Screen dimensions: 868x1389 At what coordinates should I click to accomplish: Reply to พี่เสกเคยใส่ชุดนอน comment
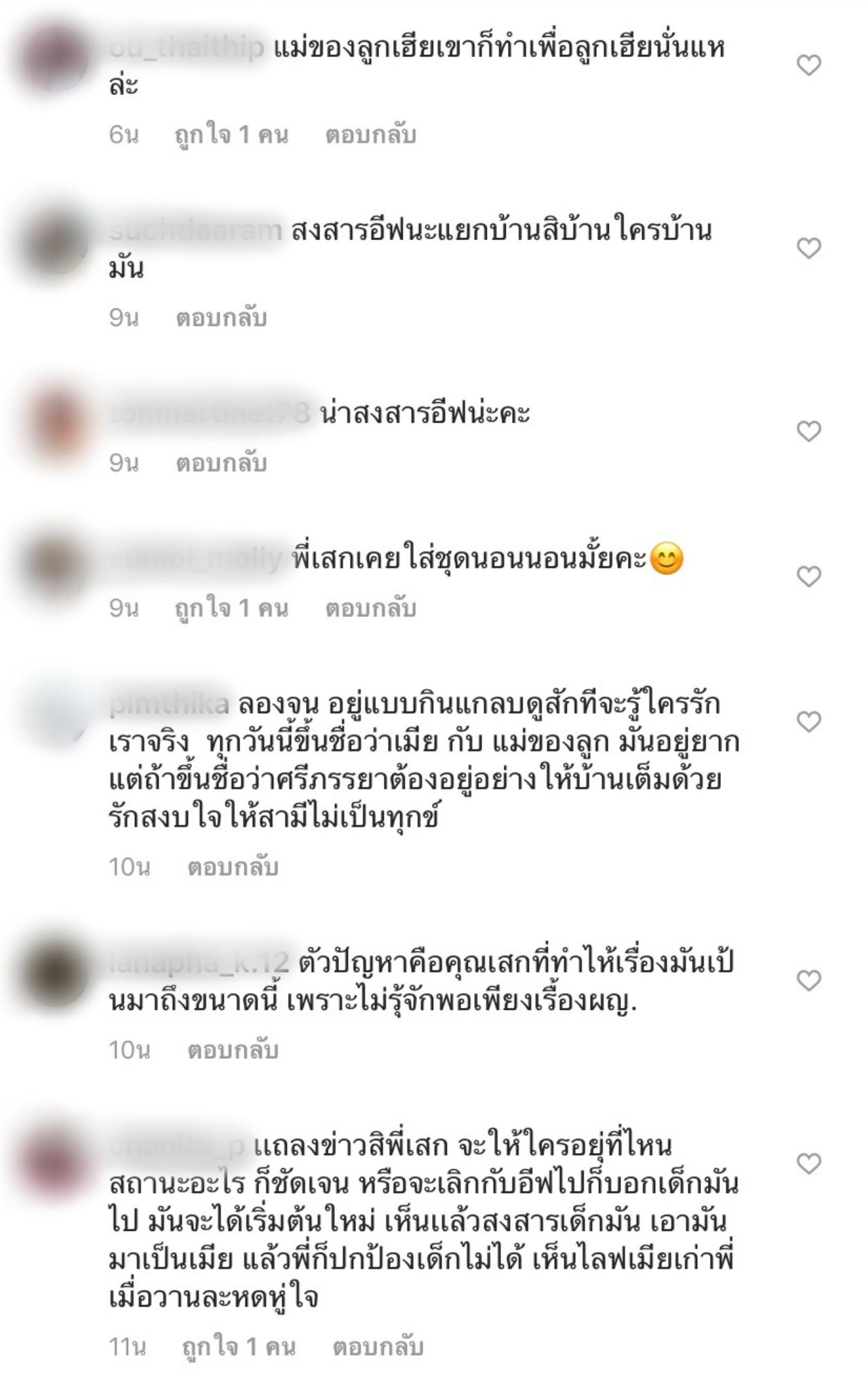point(370,608)
